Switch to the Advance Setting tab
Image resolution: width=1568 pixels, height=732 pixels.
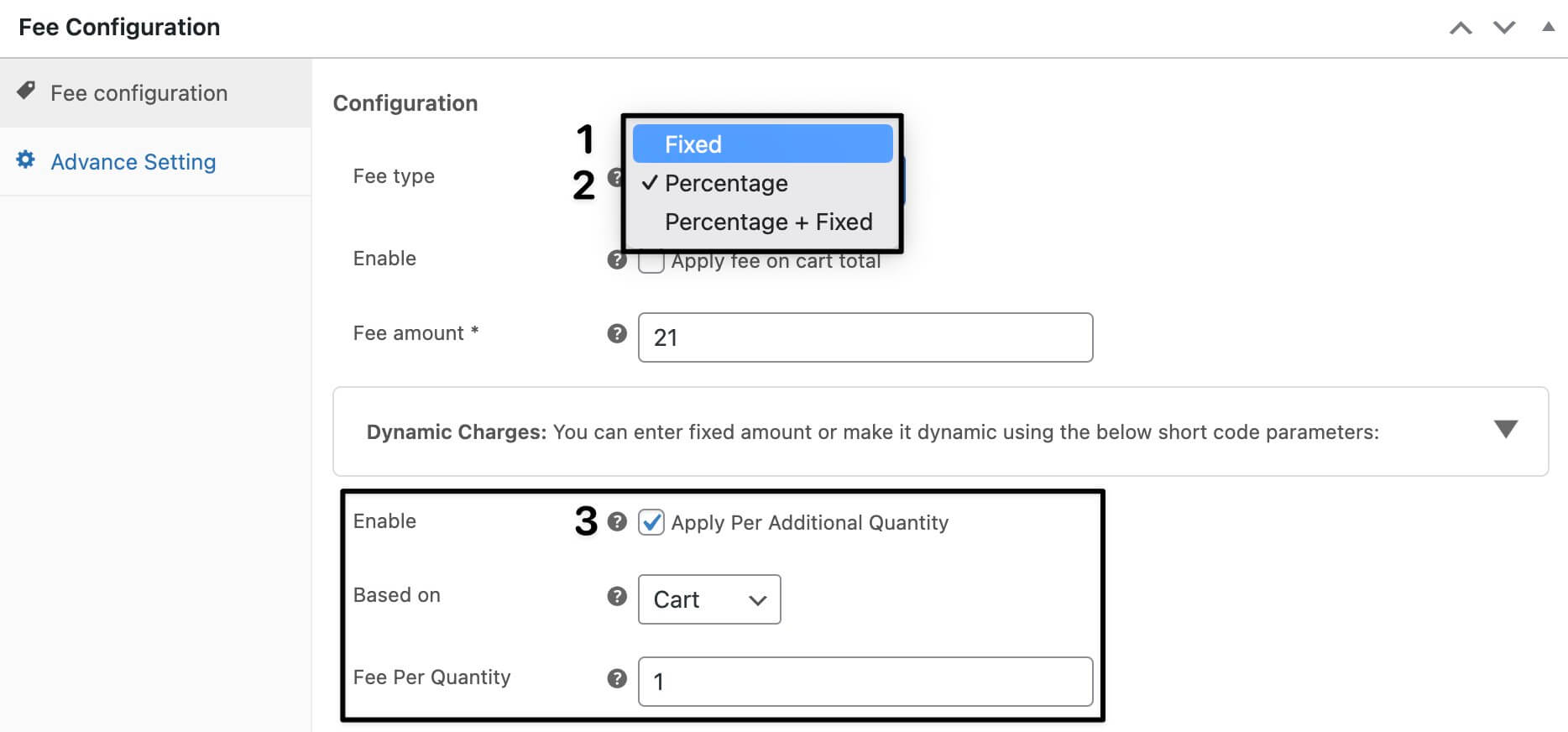tap(133, 161)
